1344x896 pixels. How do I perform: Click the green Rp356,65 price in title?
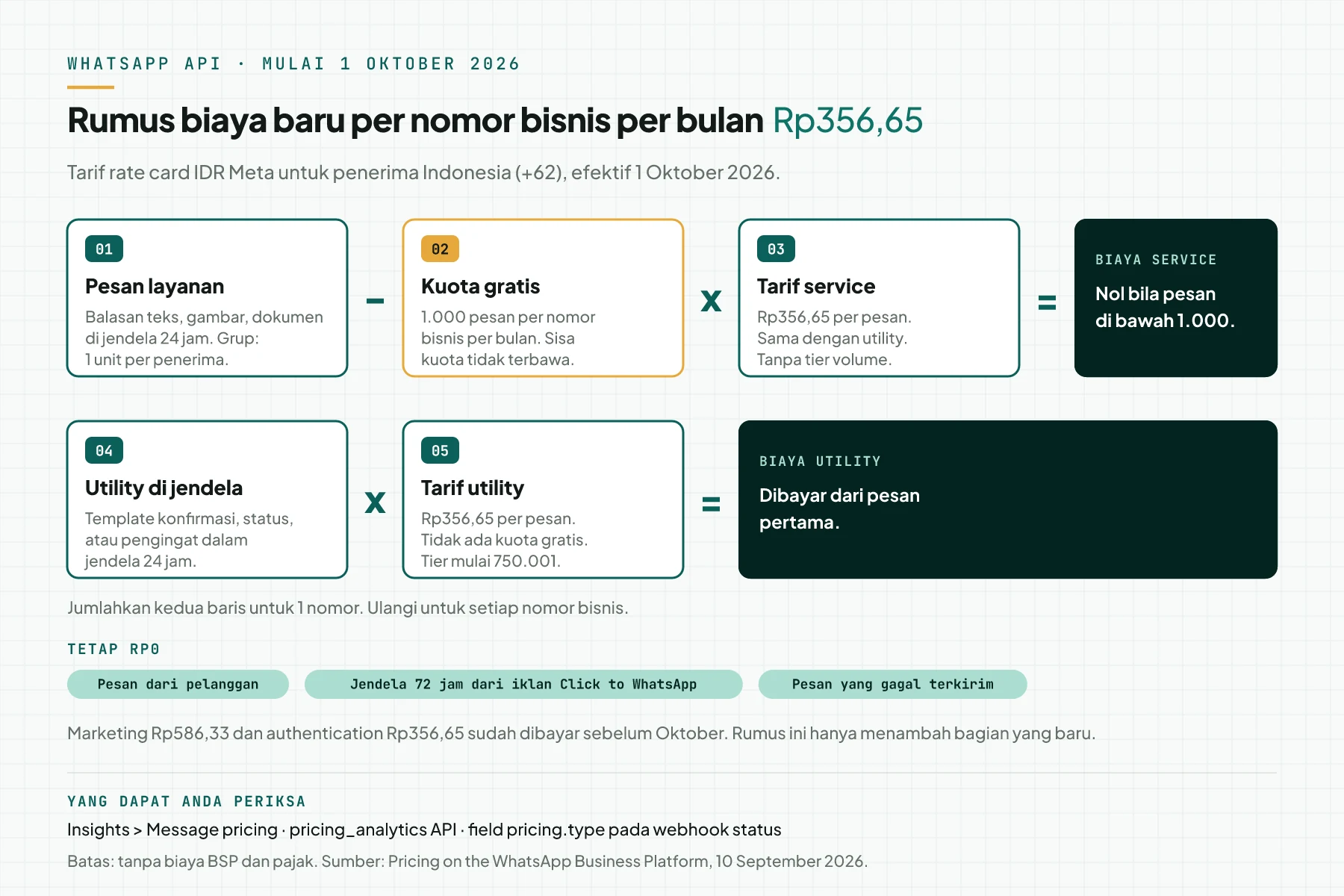point(847,120)
